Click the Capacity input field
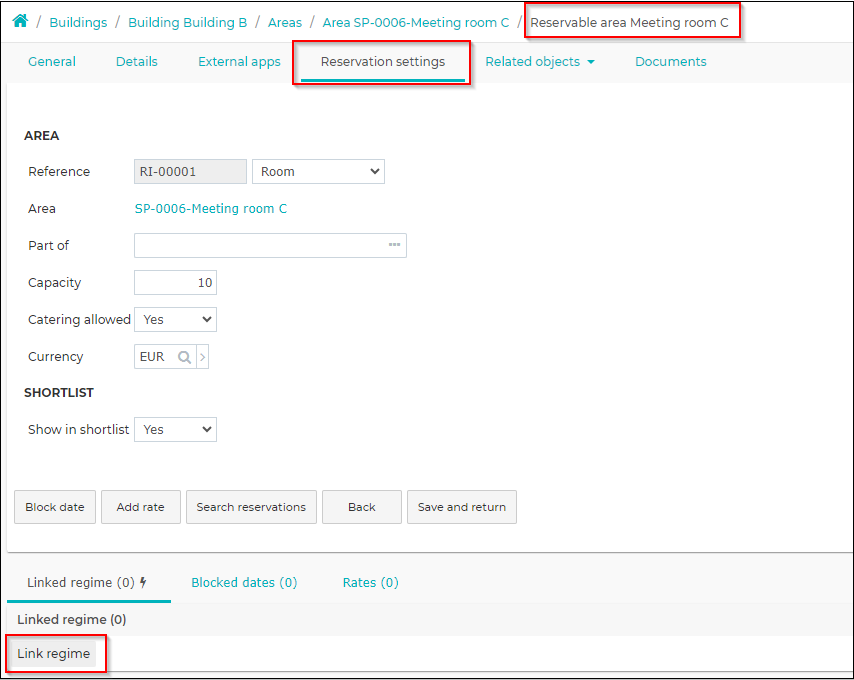Screen dimensions: 854x680 click(x=175, y=283)
